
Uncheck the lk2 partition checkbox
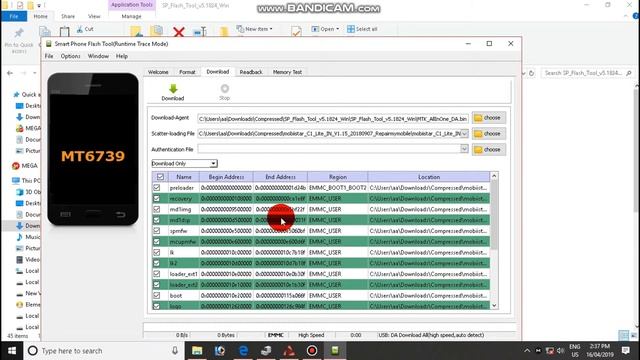(157, 263)
